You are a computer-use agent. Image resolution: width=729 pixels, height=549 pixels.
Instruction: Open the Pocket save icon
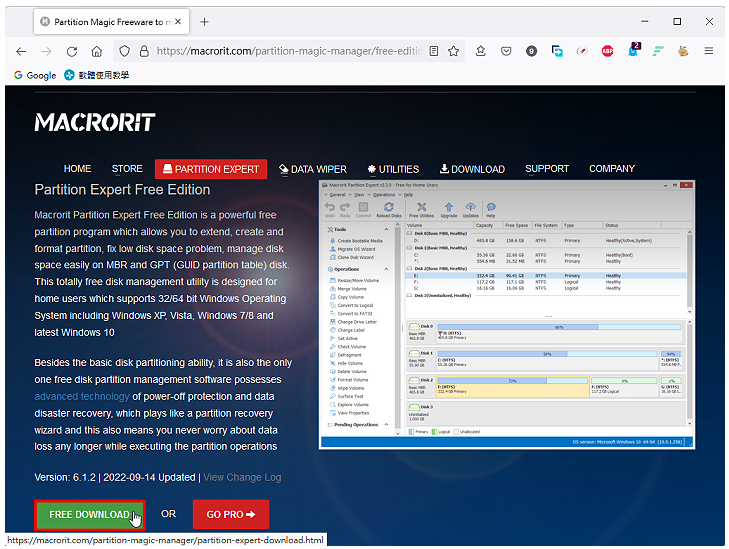[x=506, y=51]
